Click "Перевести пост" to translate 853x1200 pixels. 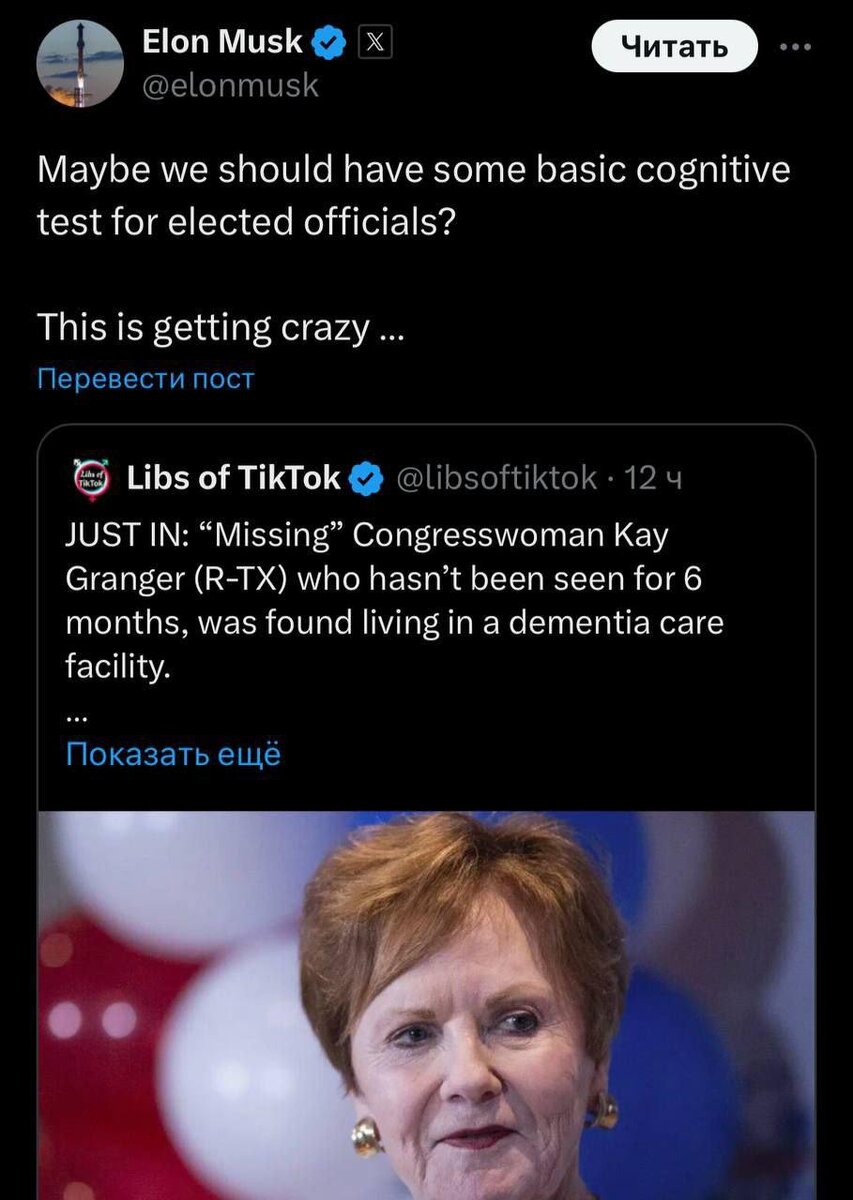(146, 379)
